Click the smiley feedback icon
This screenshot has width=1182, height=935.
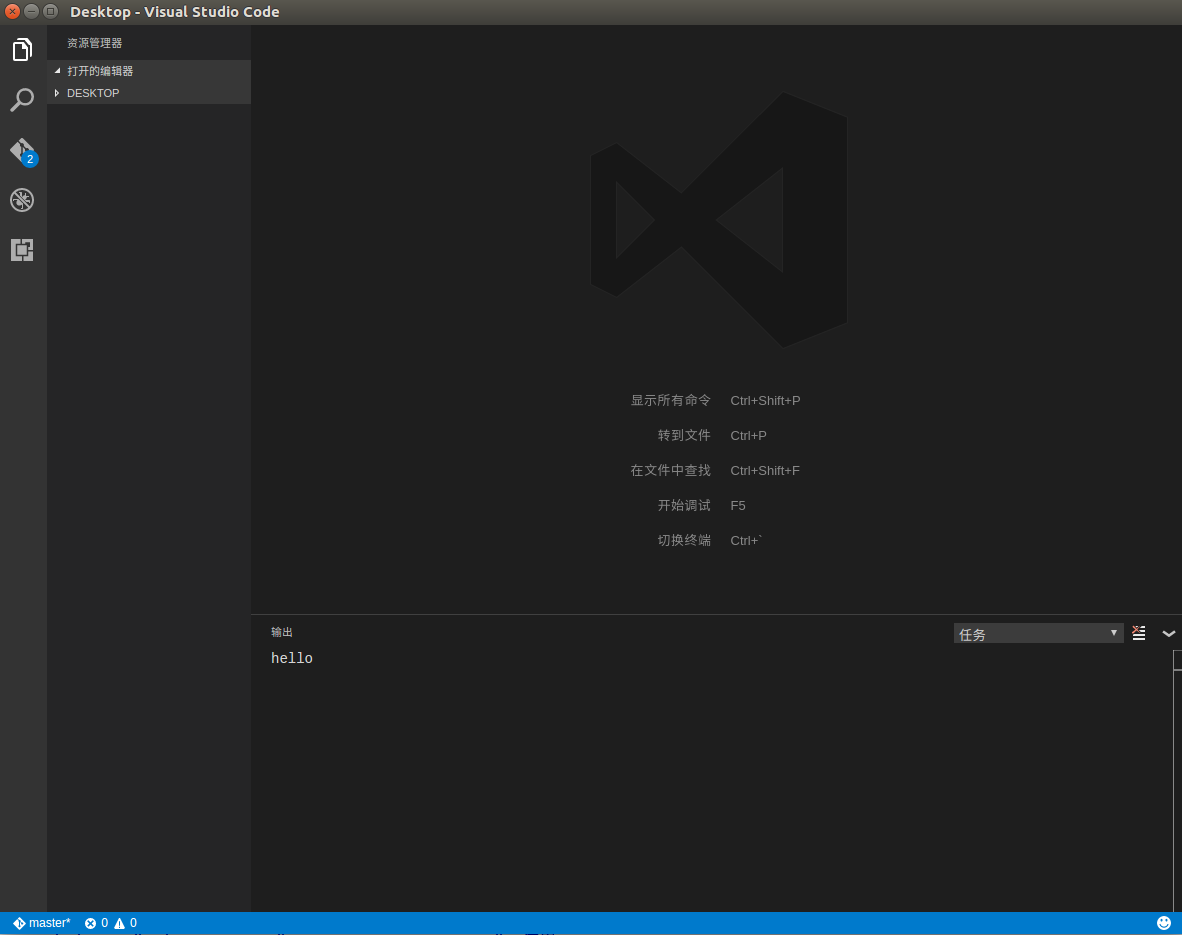[x=1164, y=923]
